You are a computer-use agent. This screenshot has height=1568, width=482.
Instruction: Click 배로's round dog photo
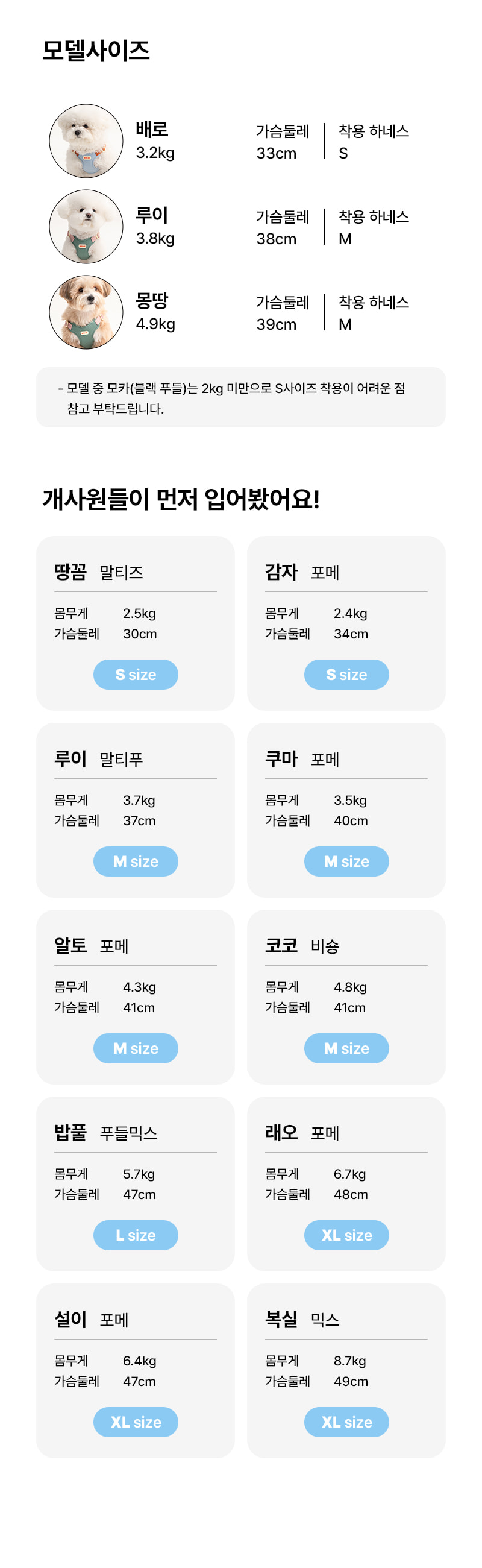pos(86,141)
